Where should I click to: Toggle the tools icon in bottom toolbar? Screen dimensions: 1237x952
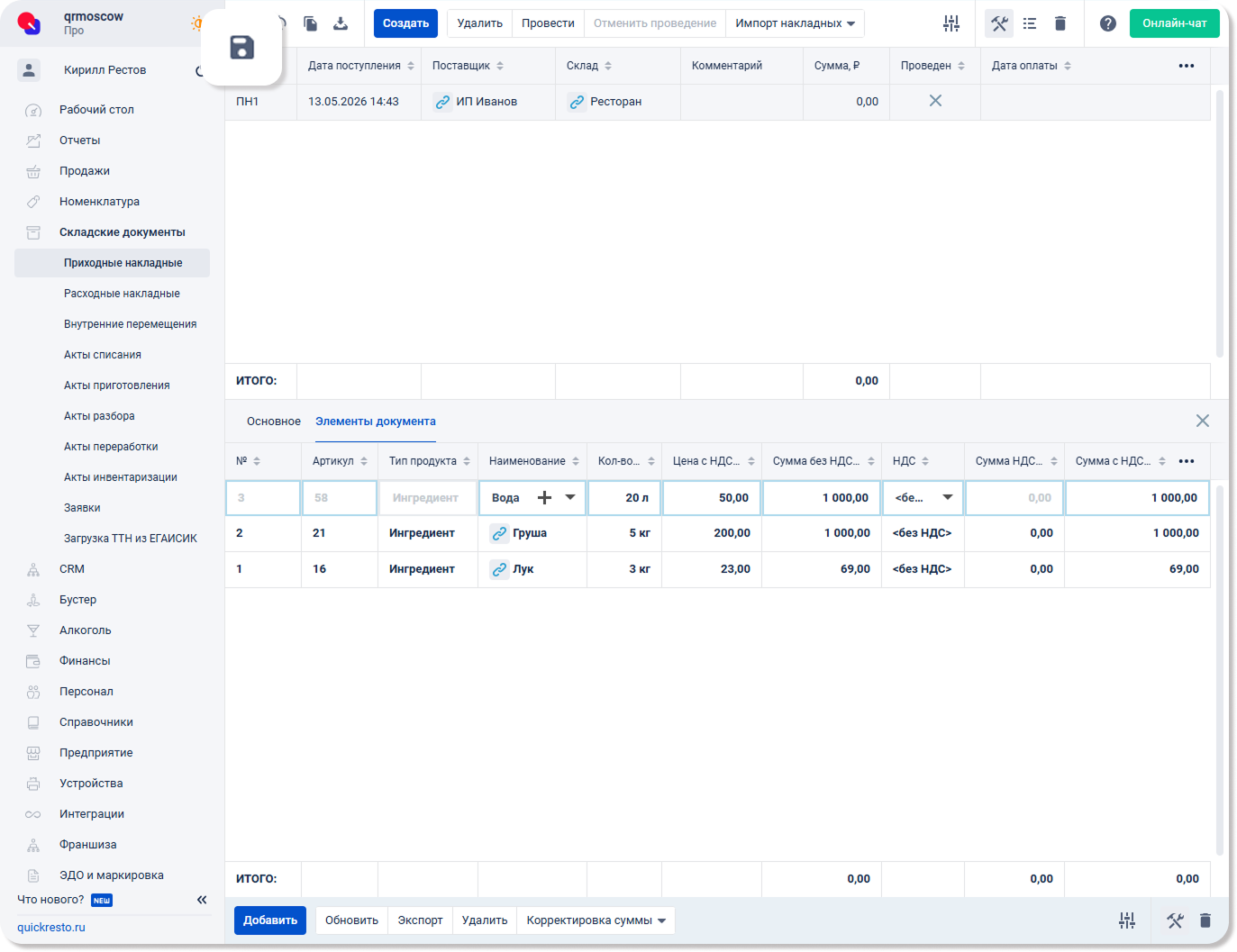point(1175,920)
